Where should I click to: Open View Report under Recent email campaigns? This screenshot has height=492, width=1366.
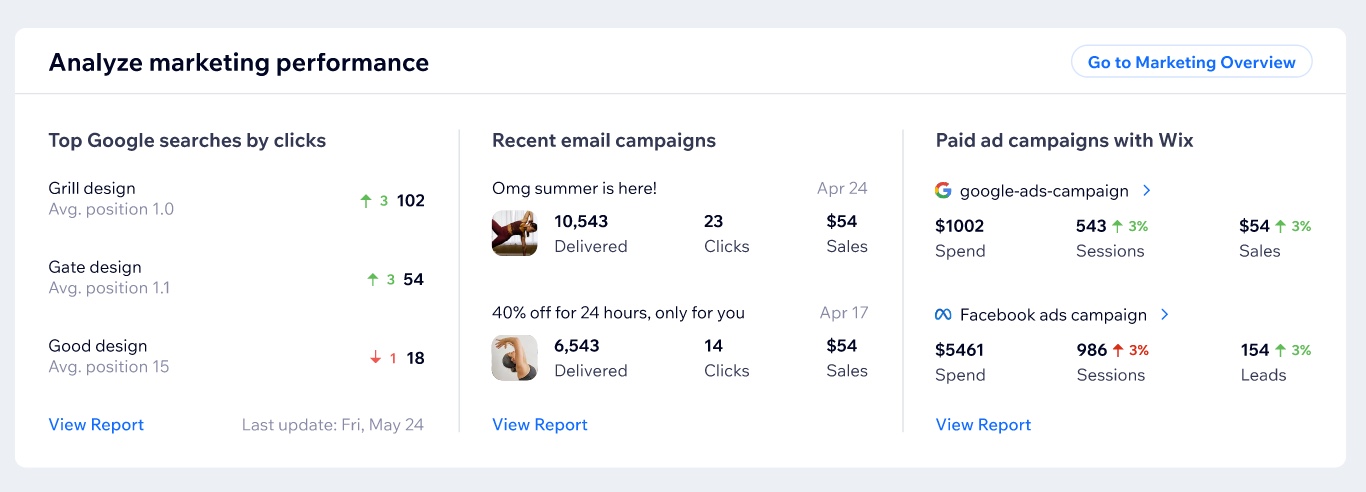pyautogui.click(x=540, y=425)
